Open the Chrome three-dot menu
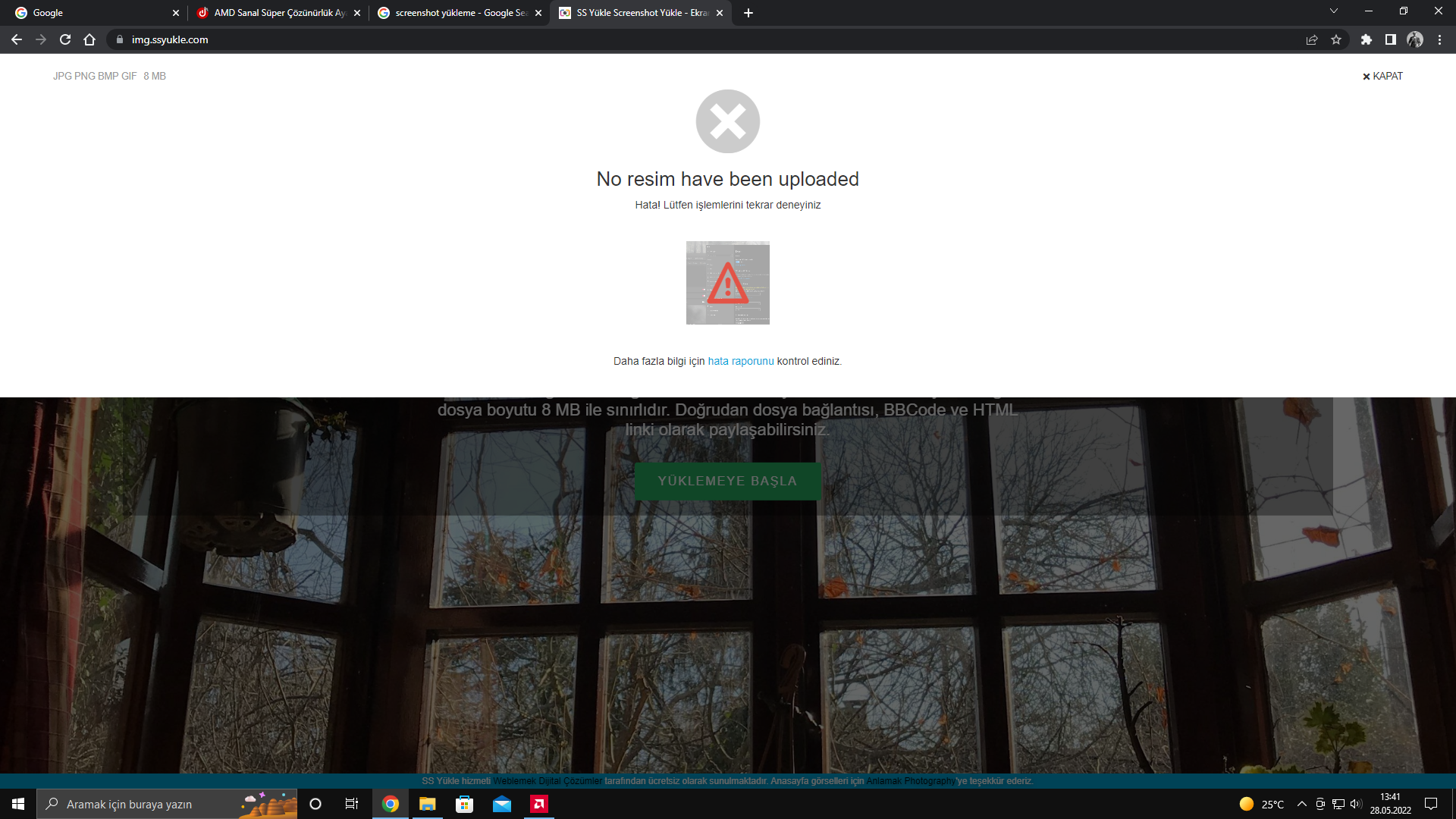The height and width of the screenshot is (819, 1456). click(1439, 39)
